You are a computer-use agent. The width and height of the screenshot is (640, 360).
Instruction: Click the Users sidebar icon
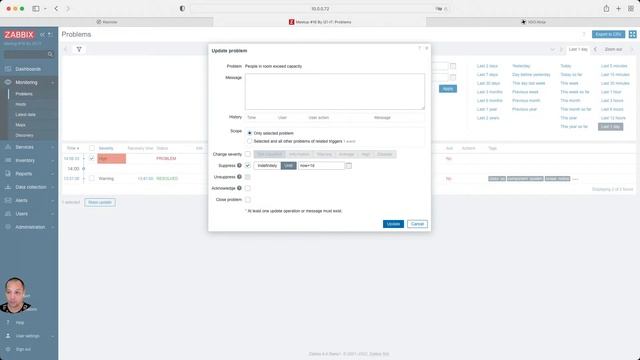click(x=8, y=213)
